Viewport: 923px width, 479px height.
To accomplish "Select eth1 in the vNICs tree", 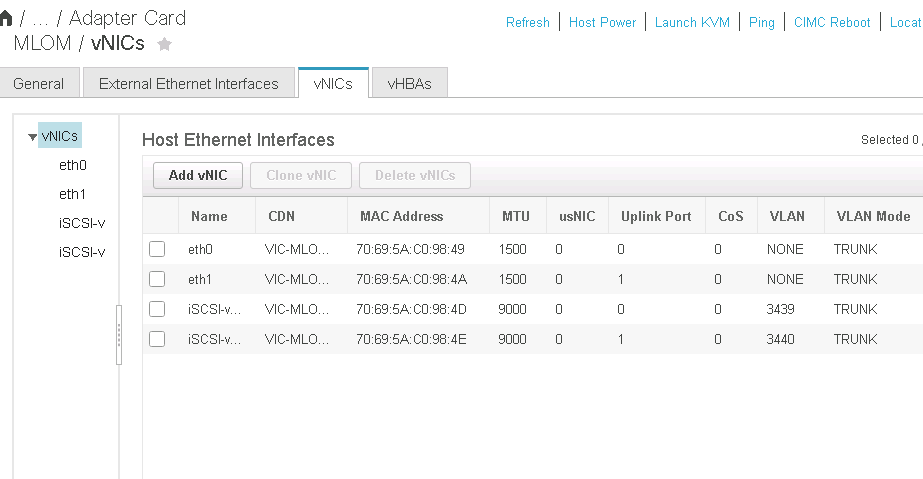I will pyautogui.click(x=73, y=194).
